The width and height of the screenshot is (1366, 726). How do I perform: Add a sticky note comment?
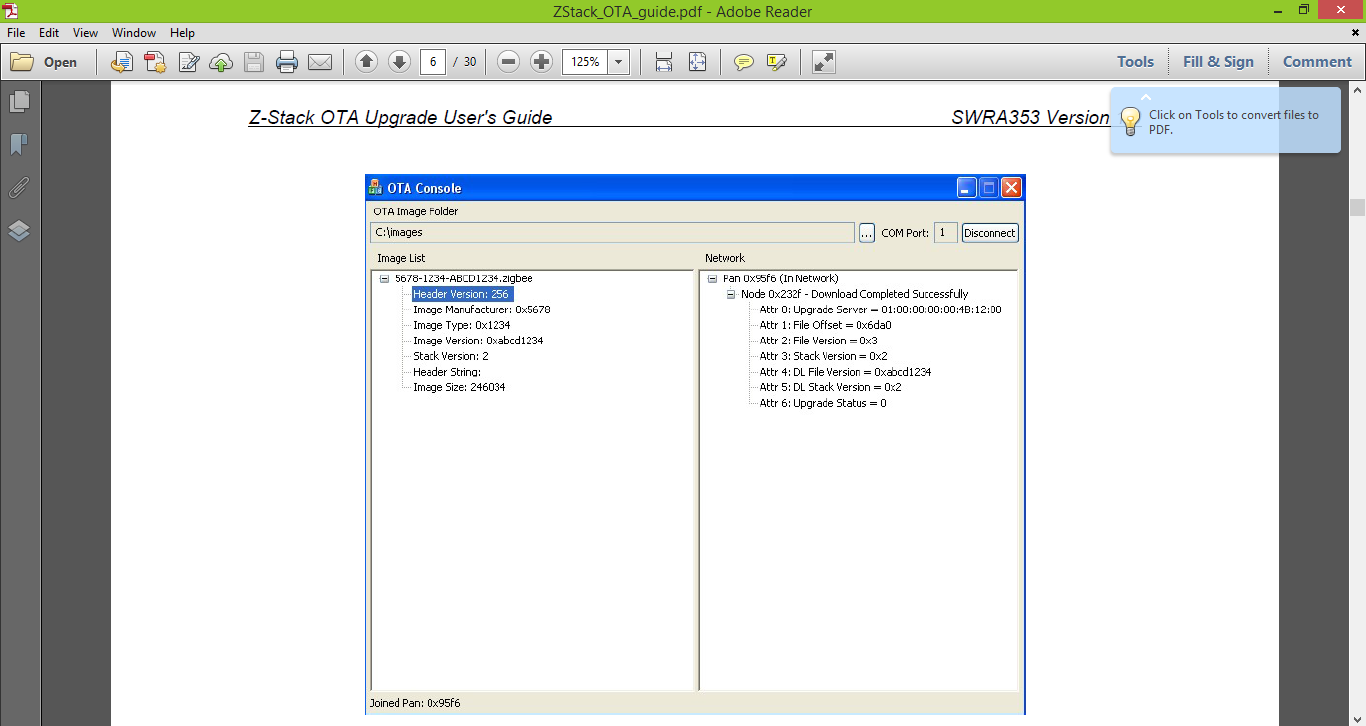tap(743, 62)
